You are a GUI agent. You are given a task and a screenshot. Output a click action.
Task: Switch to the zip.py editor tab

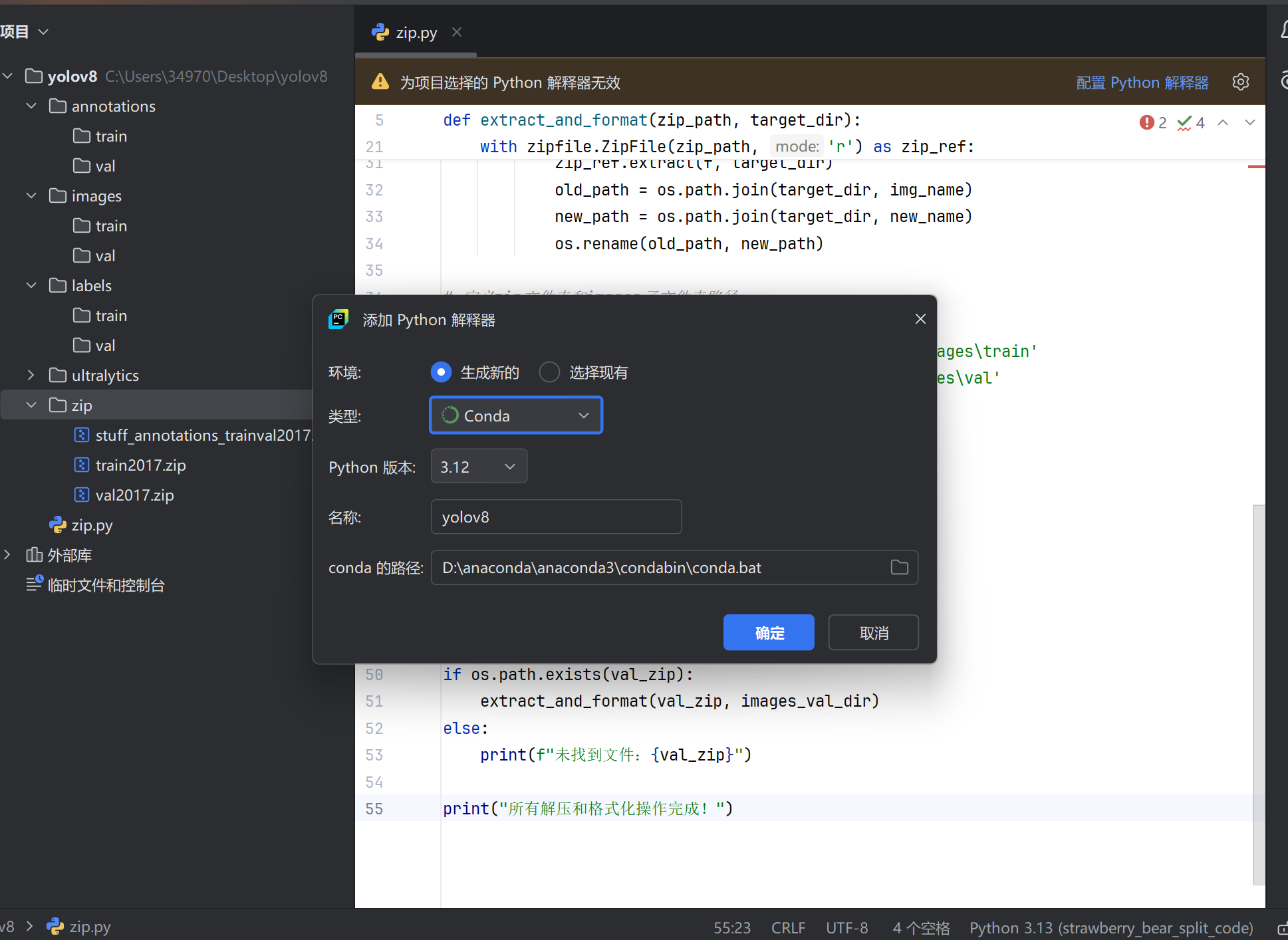pyautogui.click(x=416, y=32)
